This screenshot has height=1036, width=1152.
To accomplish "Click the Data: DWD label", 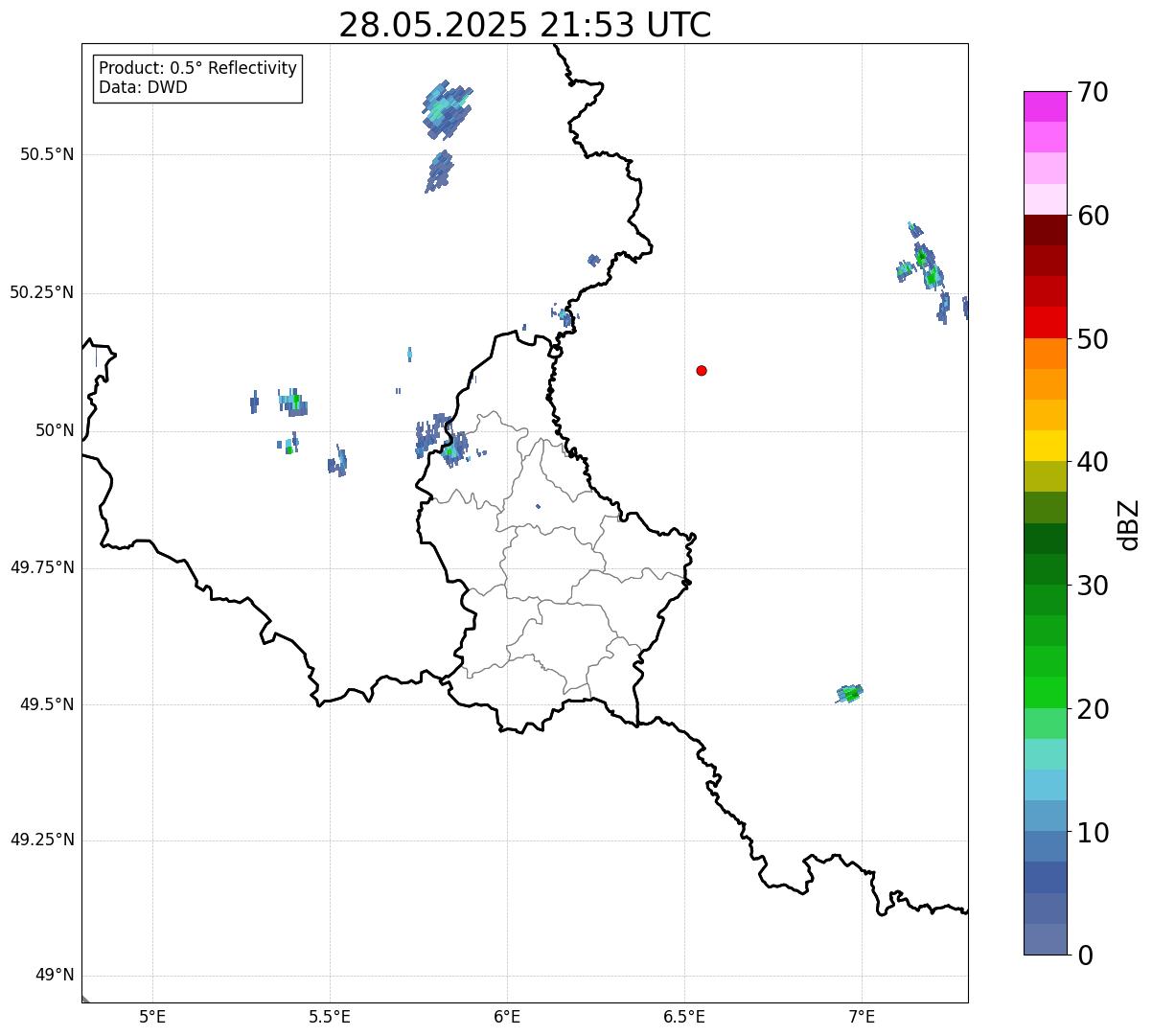I will click(143, 87).
